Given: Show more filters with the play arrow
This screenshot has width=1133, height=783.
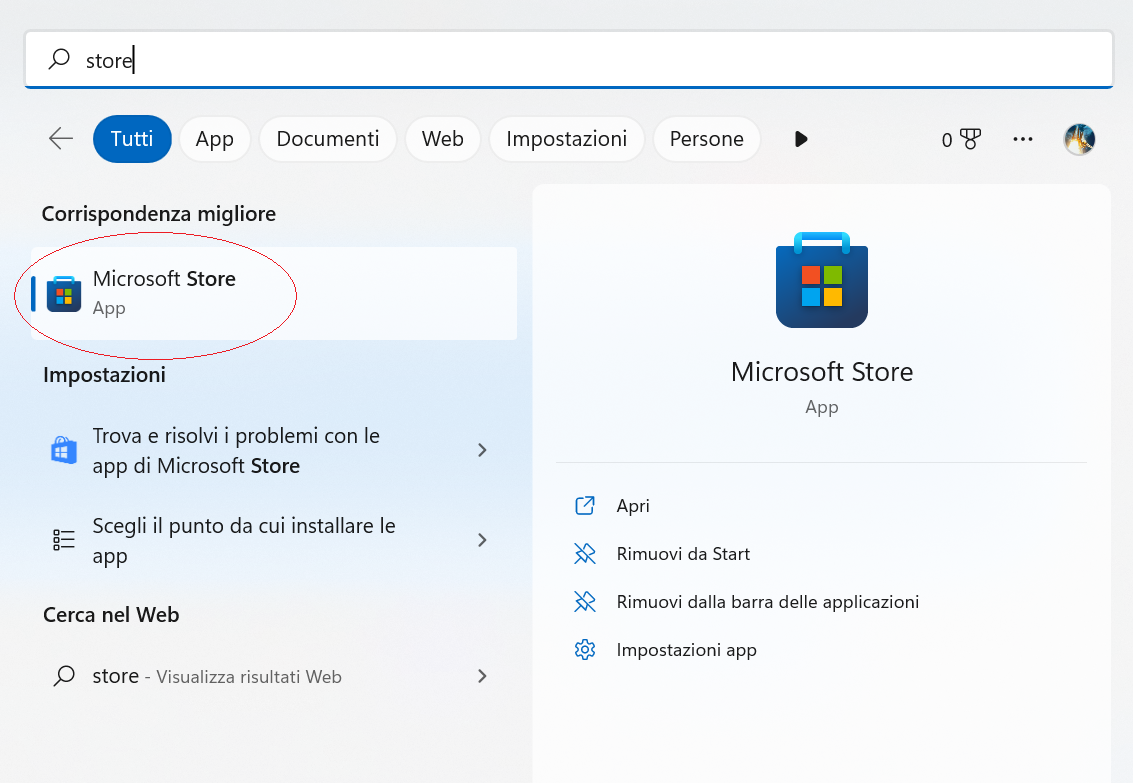Looking at the screenshot, I should tap(801, 139).
